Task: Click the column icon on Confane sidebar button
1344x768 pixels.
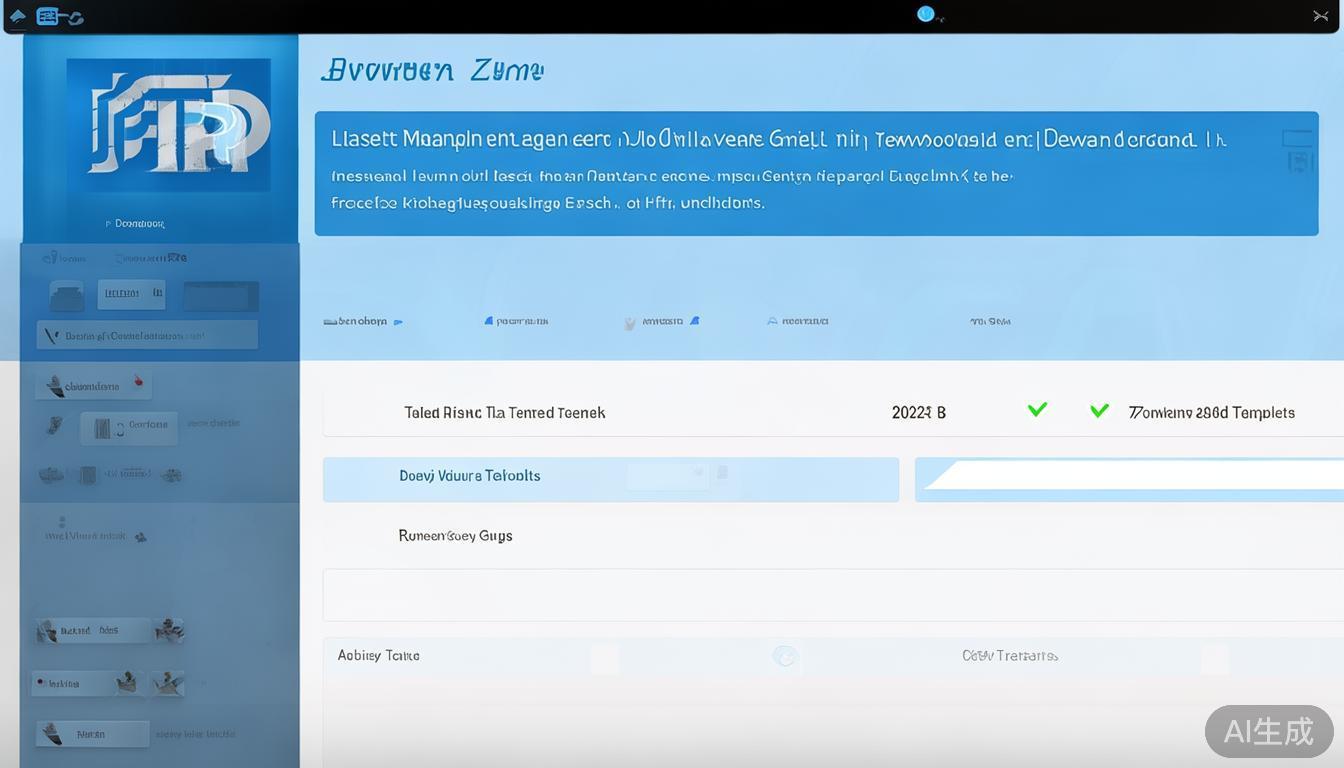Action: (x=102, y=429)
